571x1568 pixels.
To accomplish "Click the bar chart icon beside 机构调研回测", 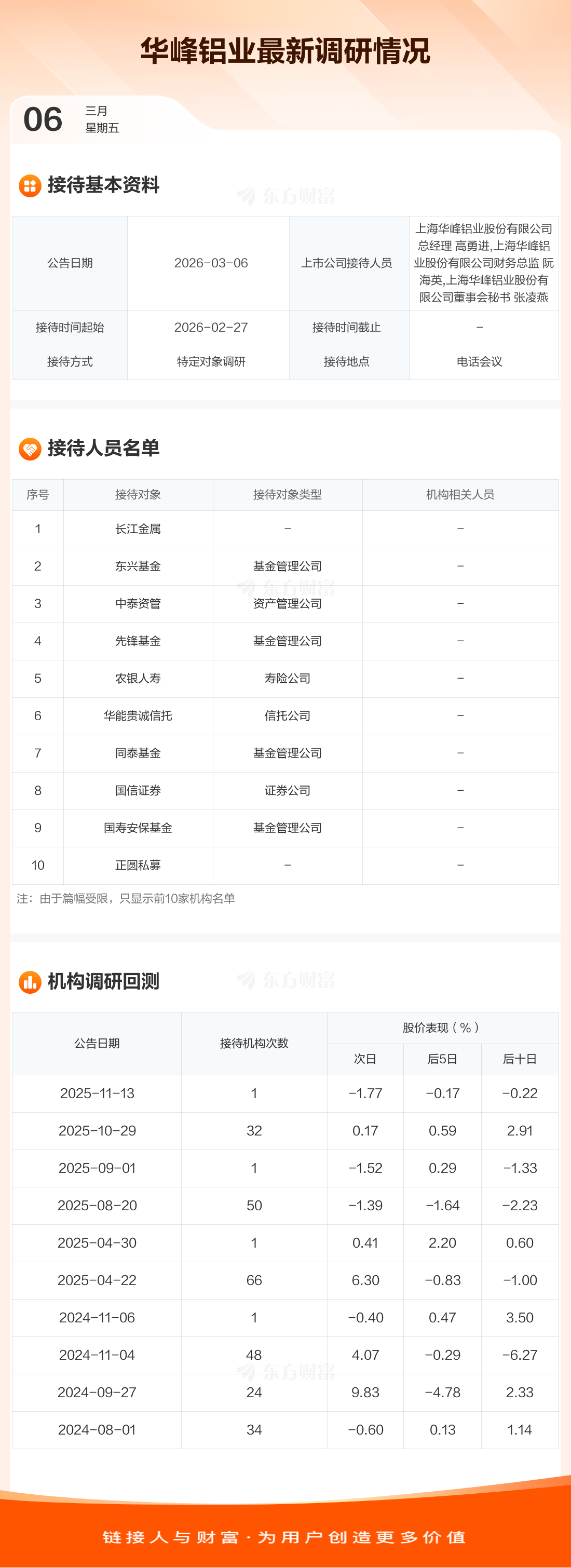I will [x=30, y=982].
